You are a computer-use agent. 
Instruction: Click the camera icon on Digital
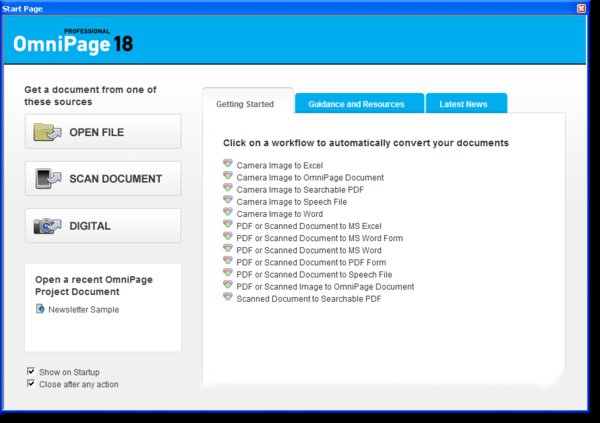pos(47,226)
